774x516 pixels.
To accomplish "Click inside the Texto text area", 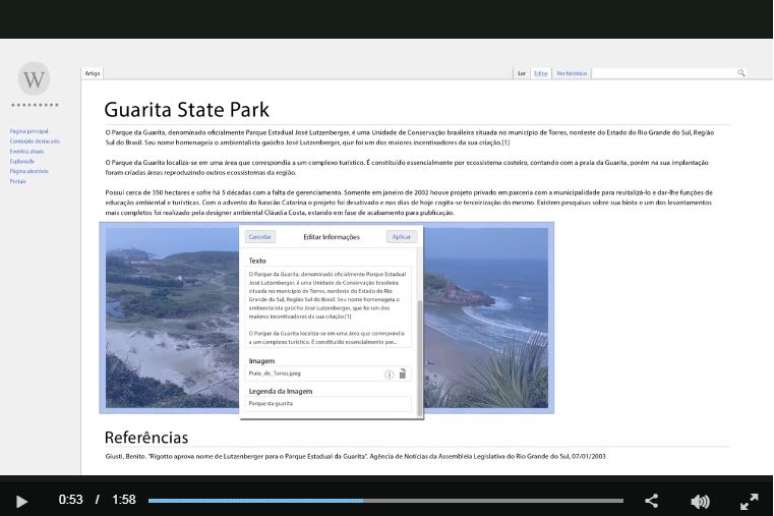I will tap(328, 307).
